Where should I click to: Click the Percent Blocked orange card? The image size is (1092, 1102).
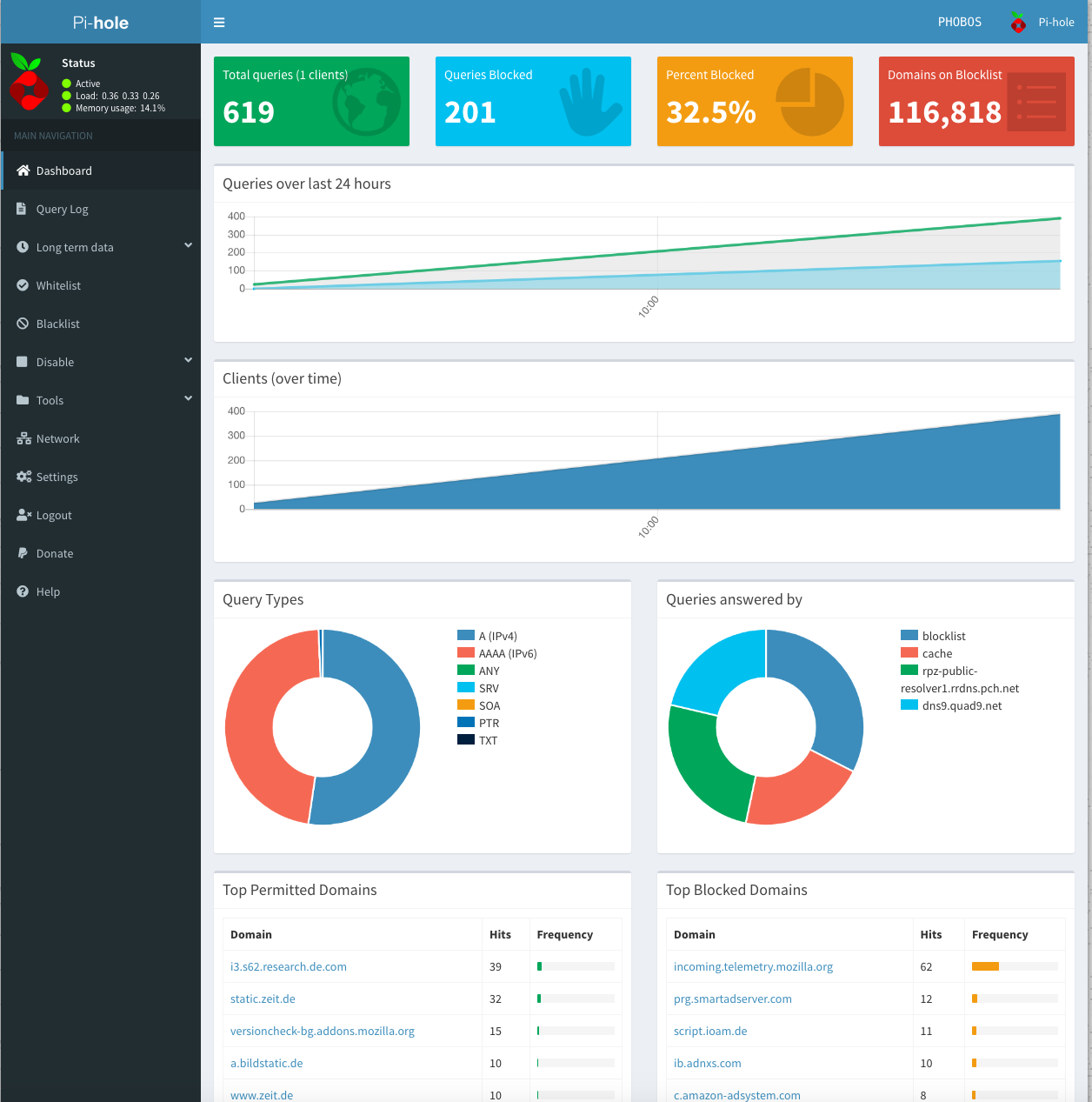point(755,102)
